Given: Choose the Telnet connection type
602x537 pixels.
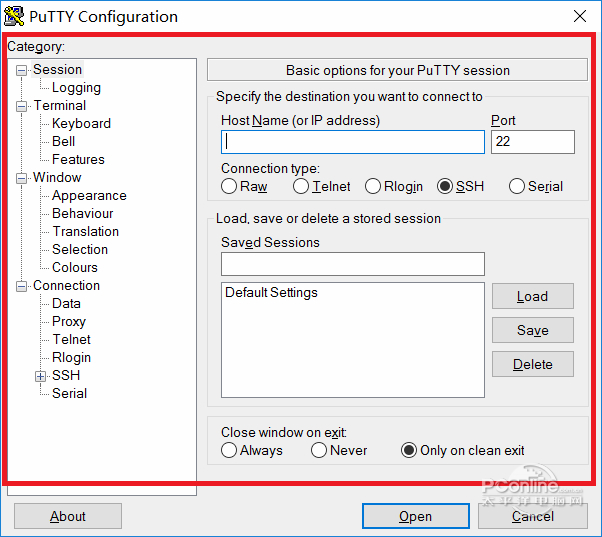Looking at the screenshot, I should 301,186.
